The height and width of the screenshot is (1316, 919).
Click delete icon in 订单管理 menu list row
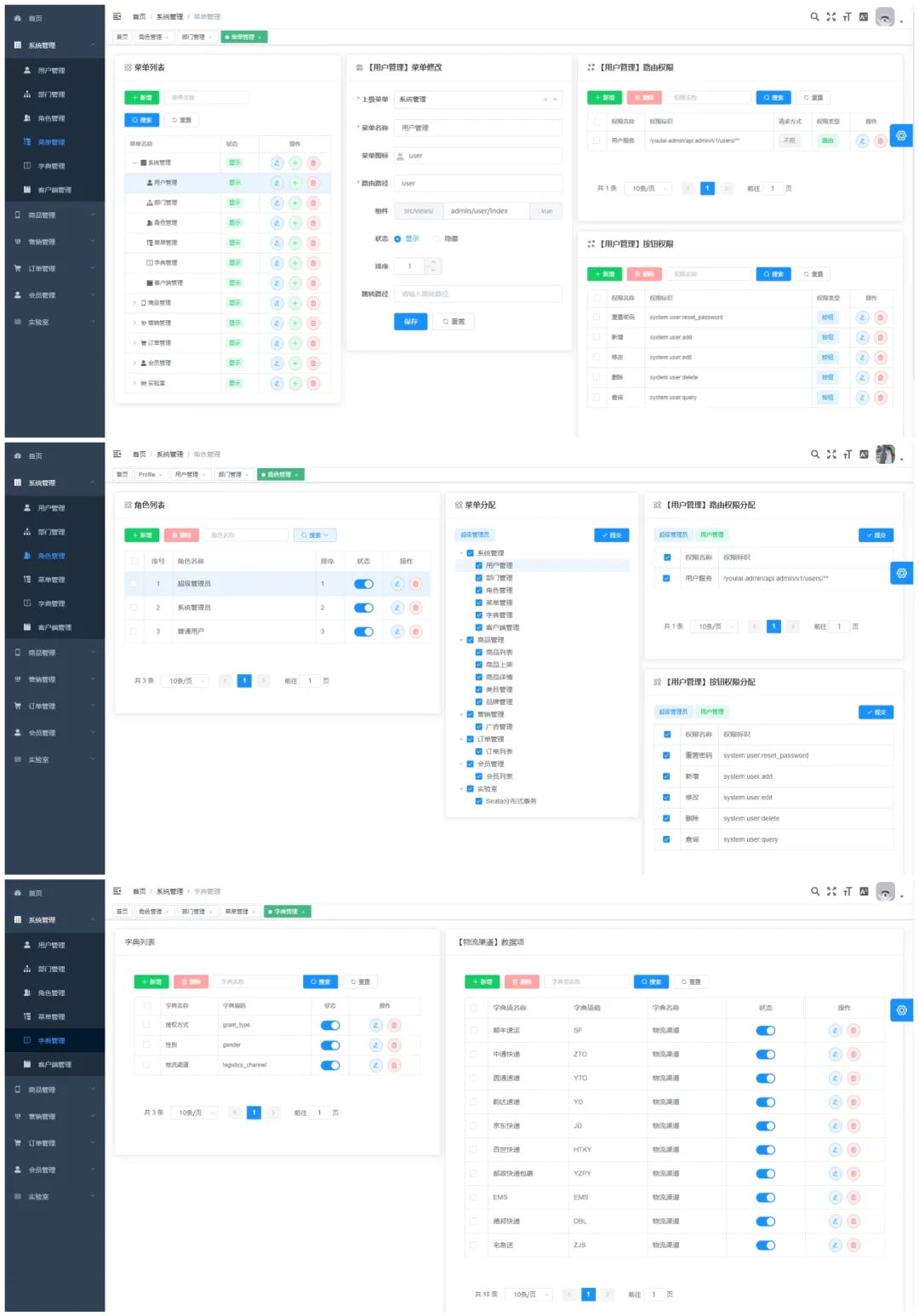point(313,343)
